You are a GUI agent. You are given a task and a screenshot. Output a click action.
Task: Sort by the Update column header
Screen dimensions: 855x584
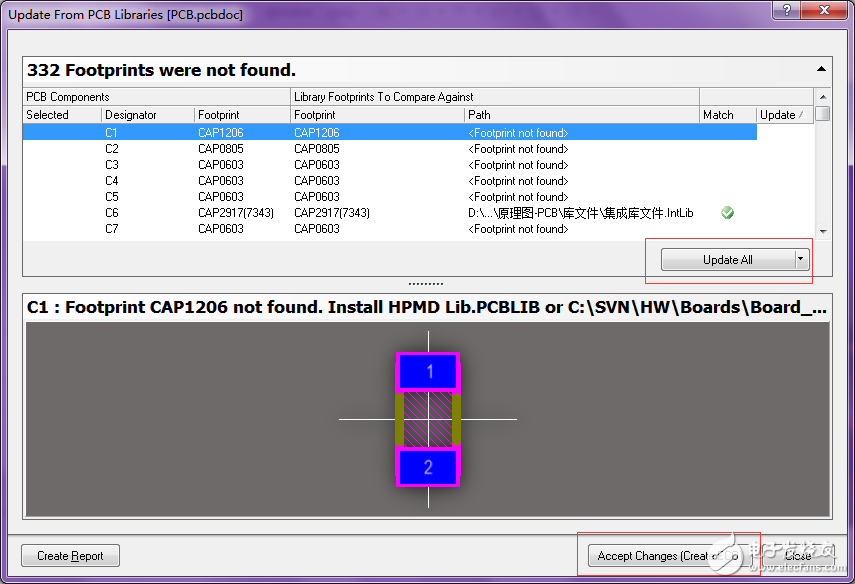point(783,115)
